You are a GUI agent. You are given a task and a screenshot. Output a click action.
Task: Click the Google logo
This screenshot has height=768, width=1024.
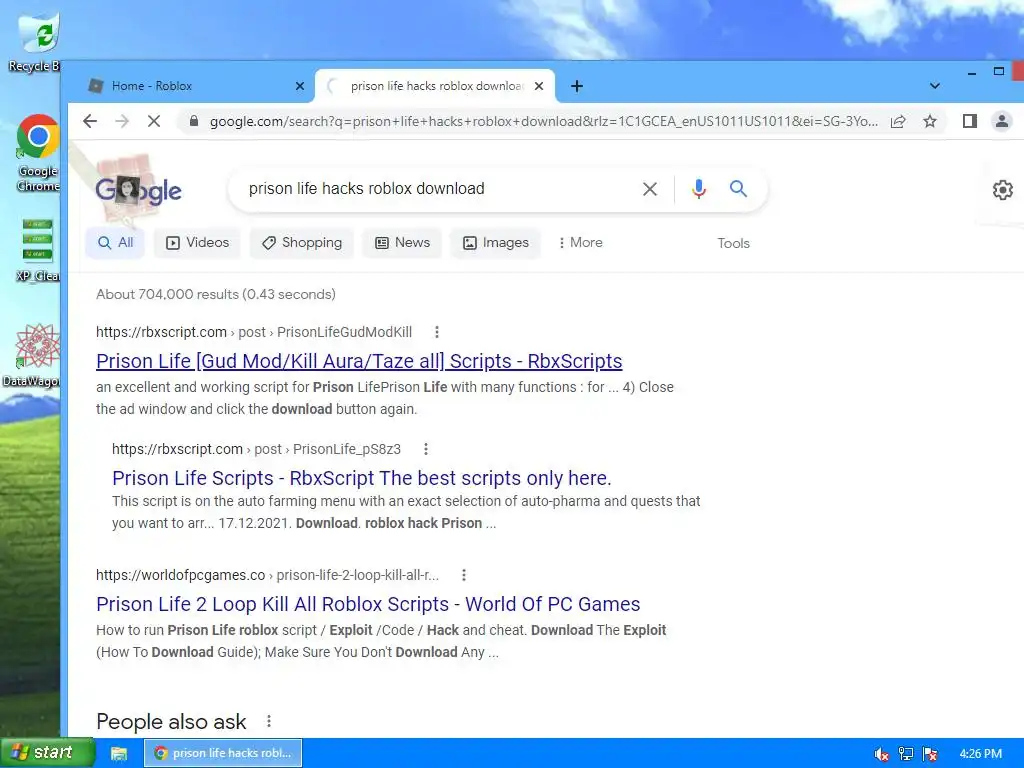point(138,190)
